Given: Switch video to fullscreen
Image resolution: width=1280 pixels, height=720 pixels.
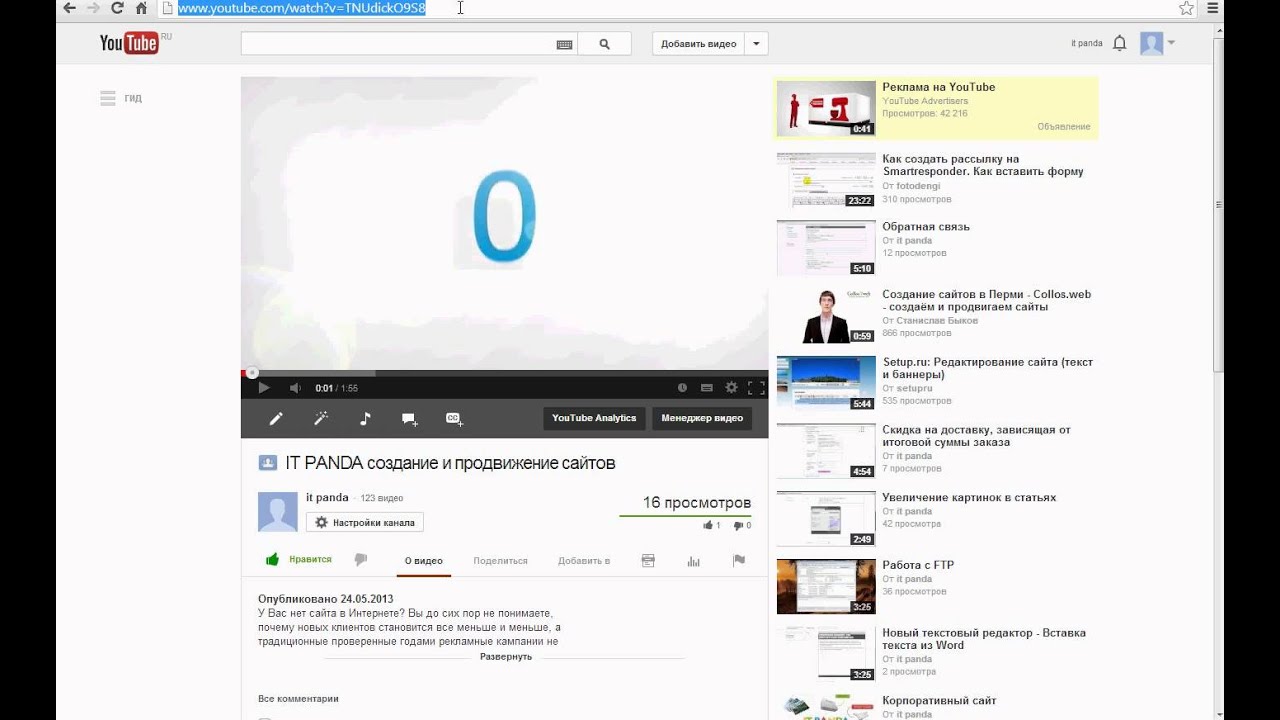Looking at the screenshot, I should pyautogui.click(x=756, y=388).
